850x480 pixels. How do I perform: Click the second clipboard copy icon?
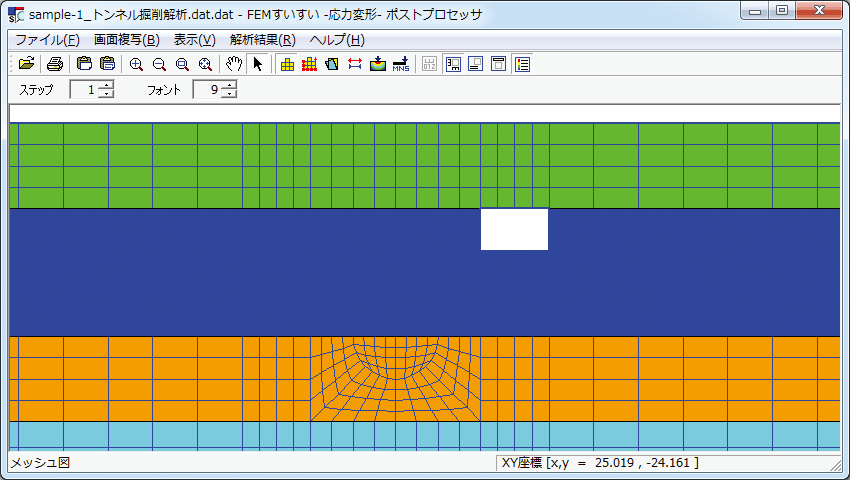(107, 64)
